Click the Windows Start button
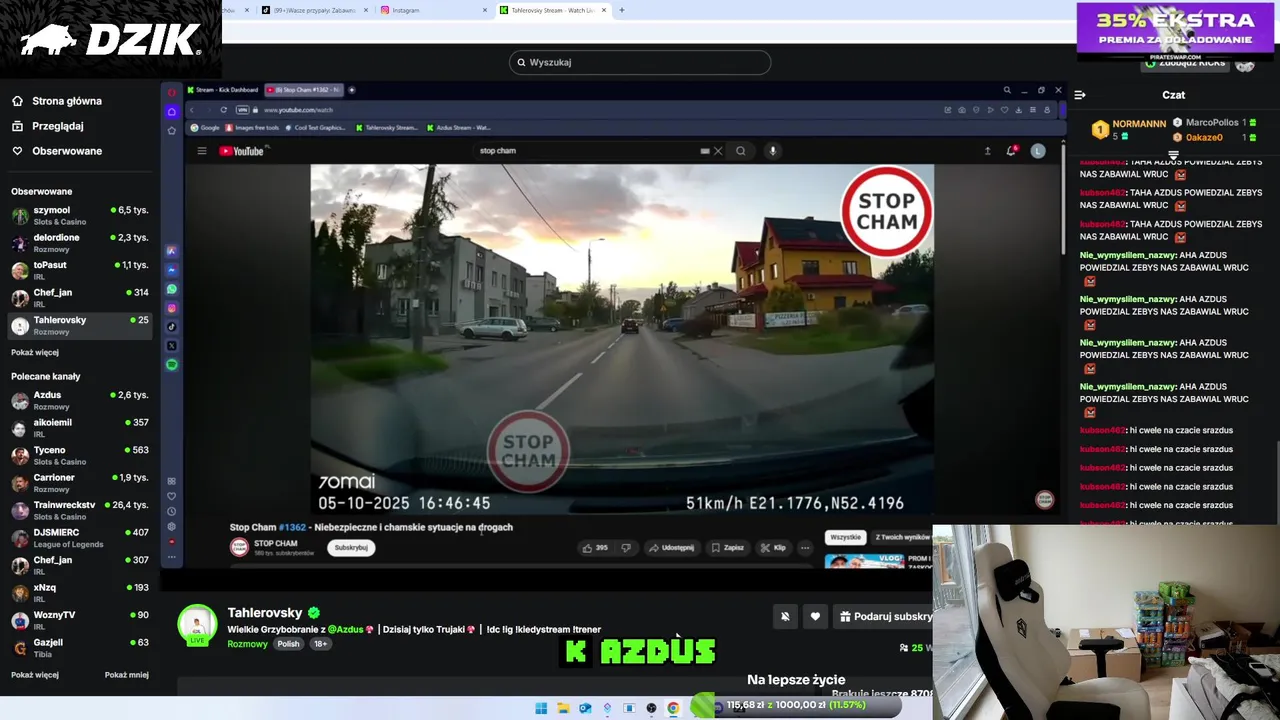Image resolution: width=1280 pixels, height=720 pixels. pyautogui.click(x=541, y=708)
